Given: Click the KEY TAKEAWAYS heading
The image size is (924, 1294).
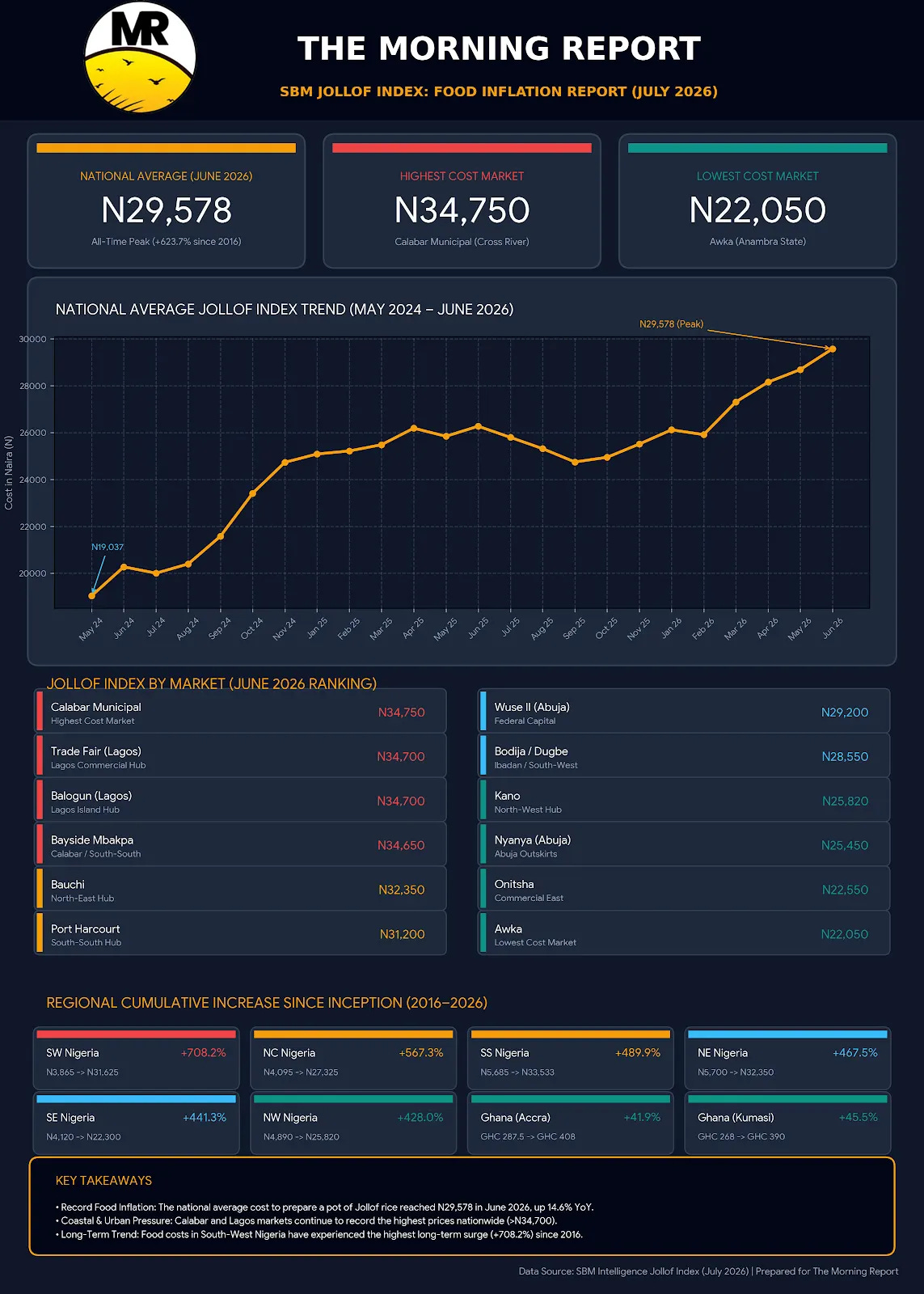Looking at the screenshot, I should [x=103, y=1181].
